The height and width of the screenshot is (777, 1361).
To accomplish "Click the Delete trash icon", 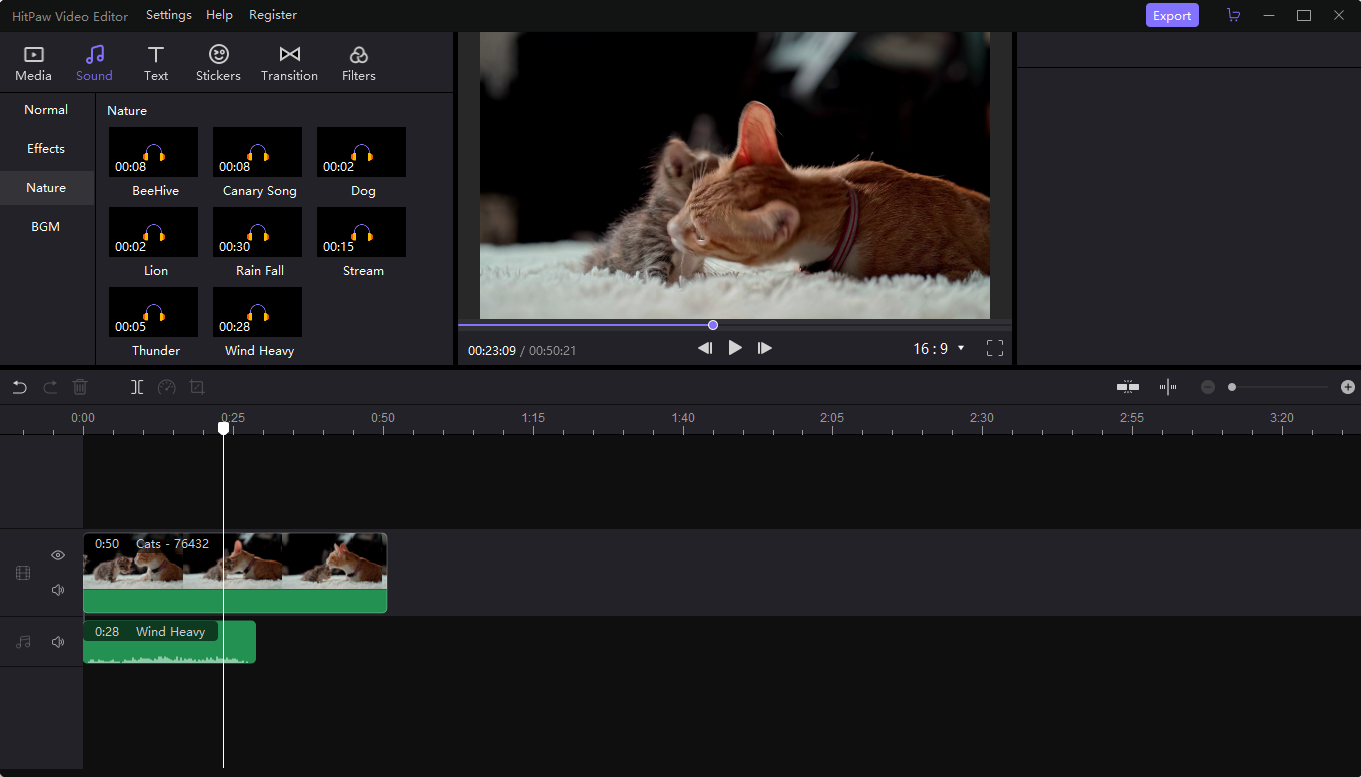I will coord(80,387).
